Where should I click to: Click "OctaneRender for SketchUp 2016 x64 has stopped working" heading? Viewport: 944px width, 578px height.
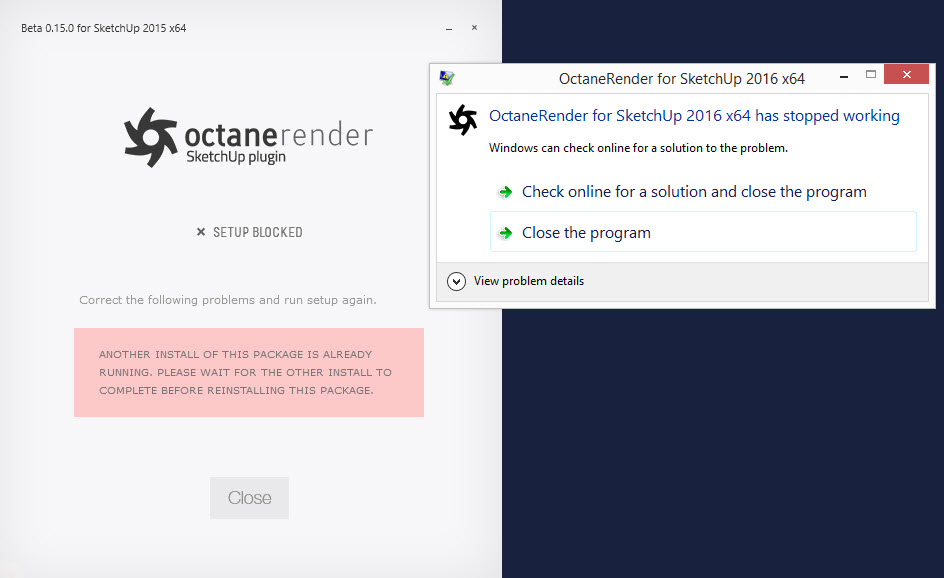(694, 116)
